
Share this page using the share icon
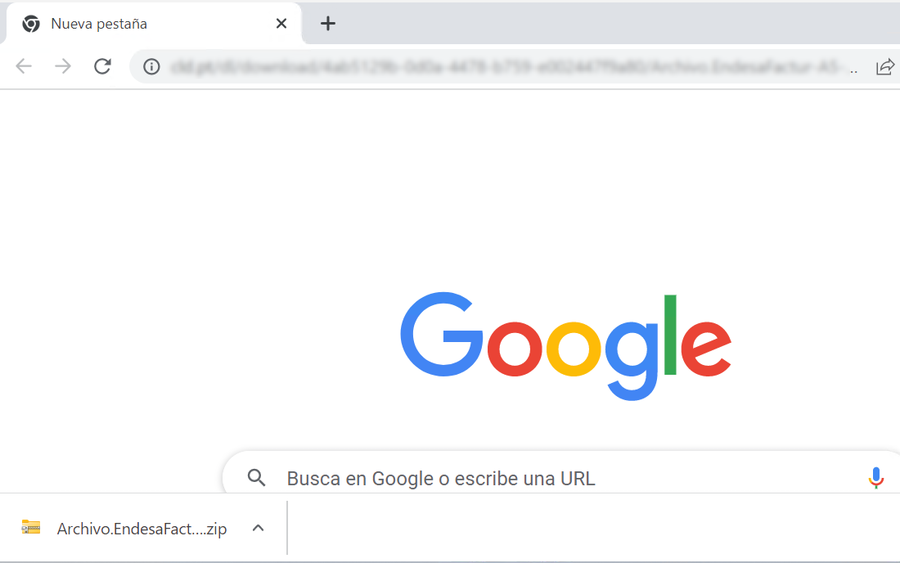point(885,67)
